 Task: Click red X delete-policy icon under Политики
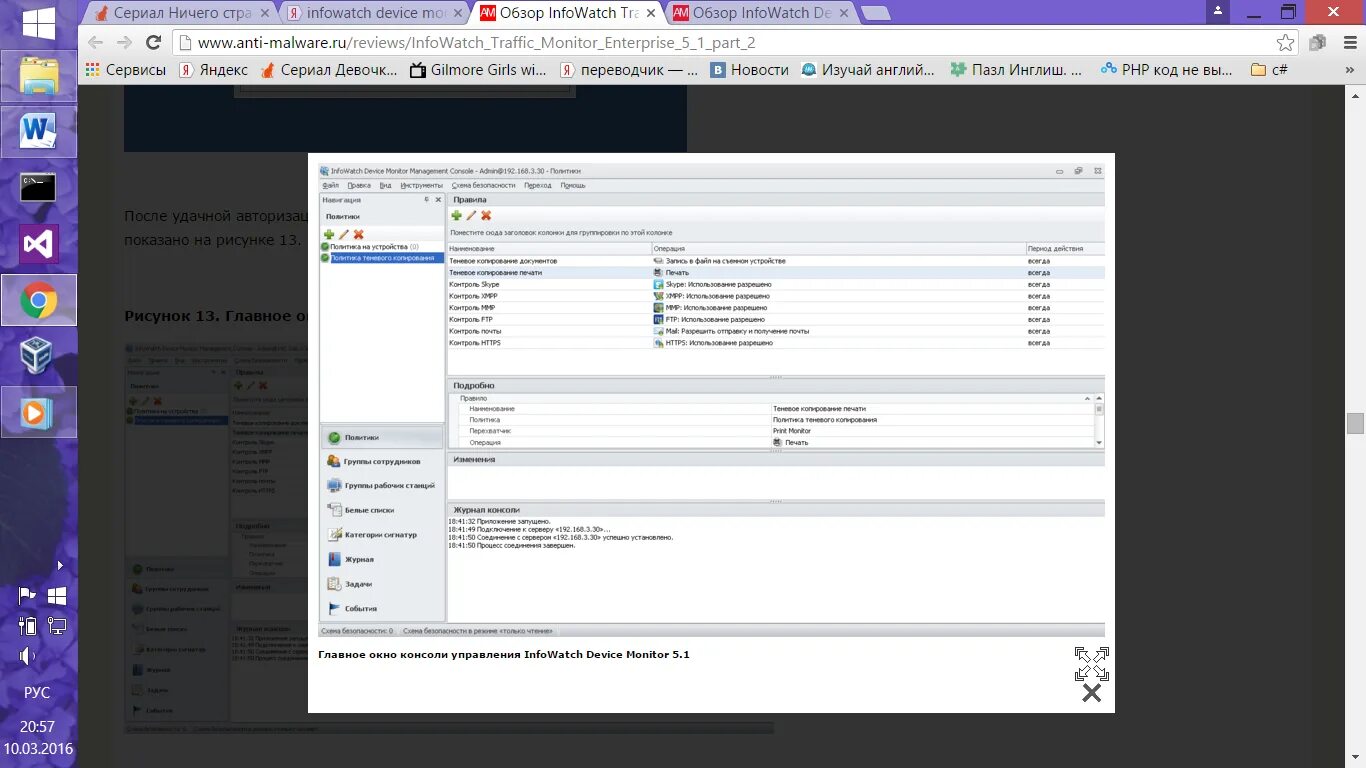[x=358, y=234]
